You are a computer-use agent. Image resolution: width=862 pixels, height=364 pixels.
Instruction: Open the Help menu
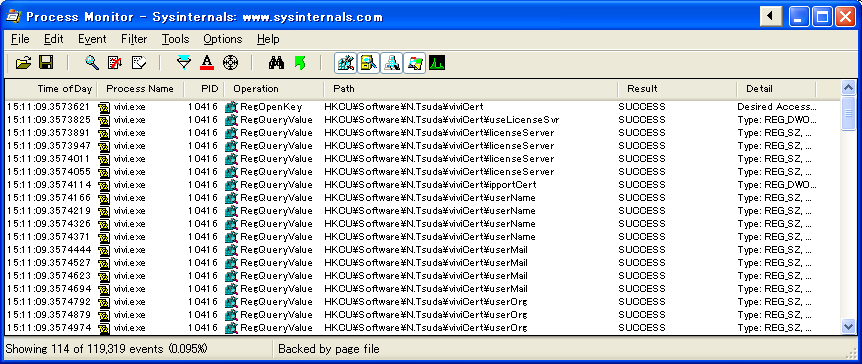pos(268,39)
